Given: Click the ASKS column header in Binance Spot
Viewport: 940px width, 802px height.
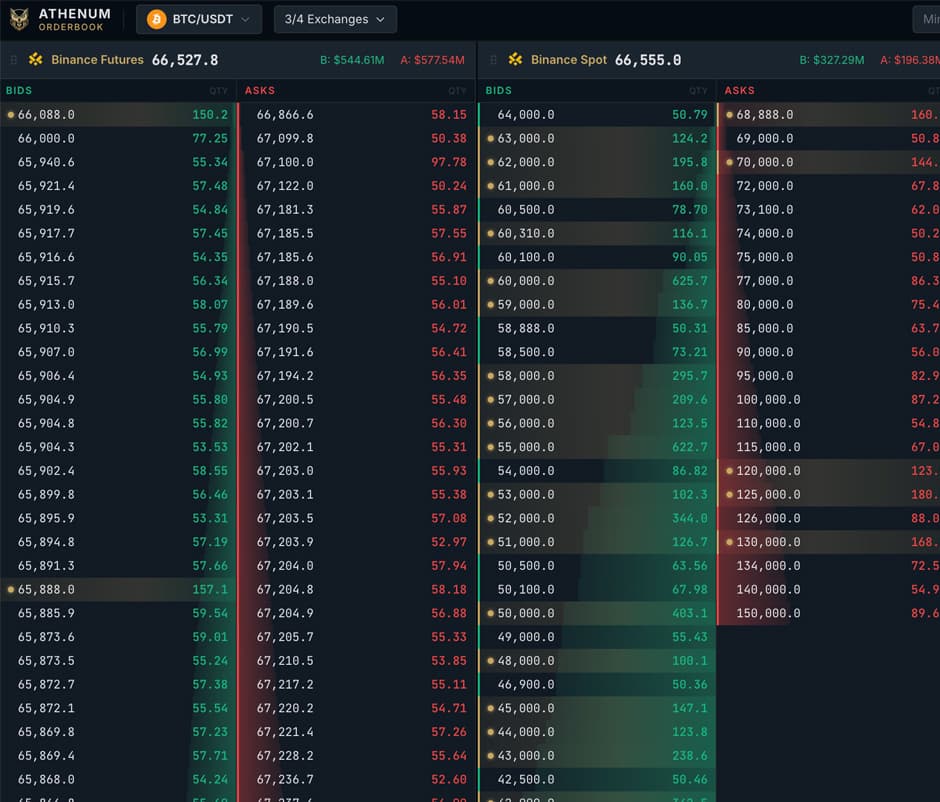Looking at the screenshot, I should (739, 91).
